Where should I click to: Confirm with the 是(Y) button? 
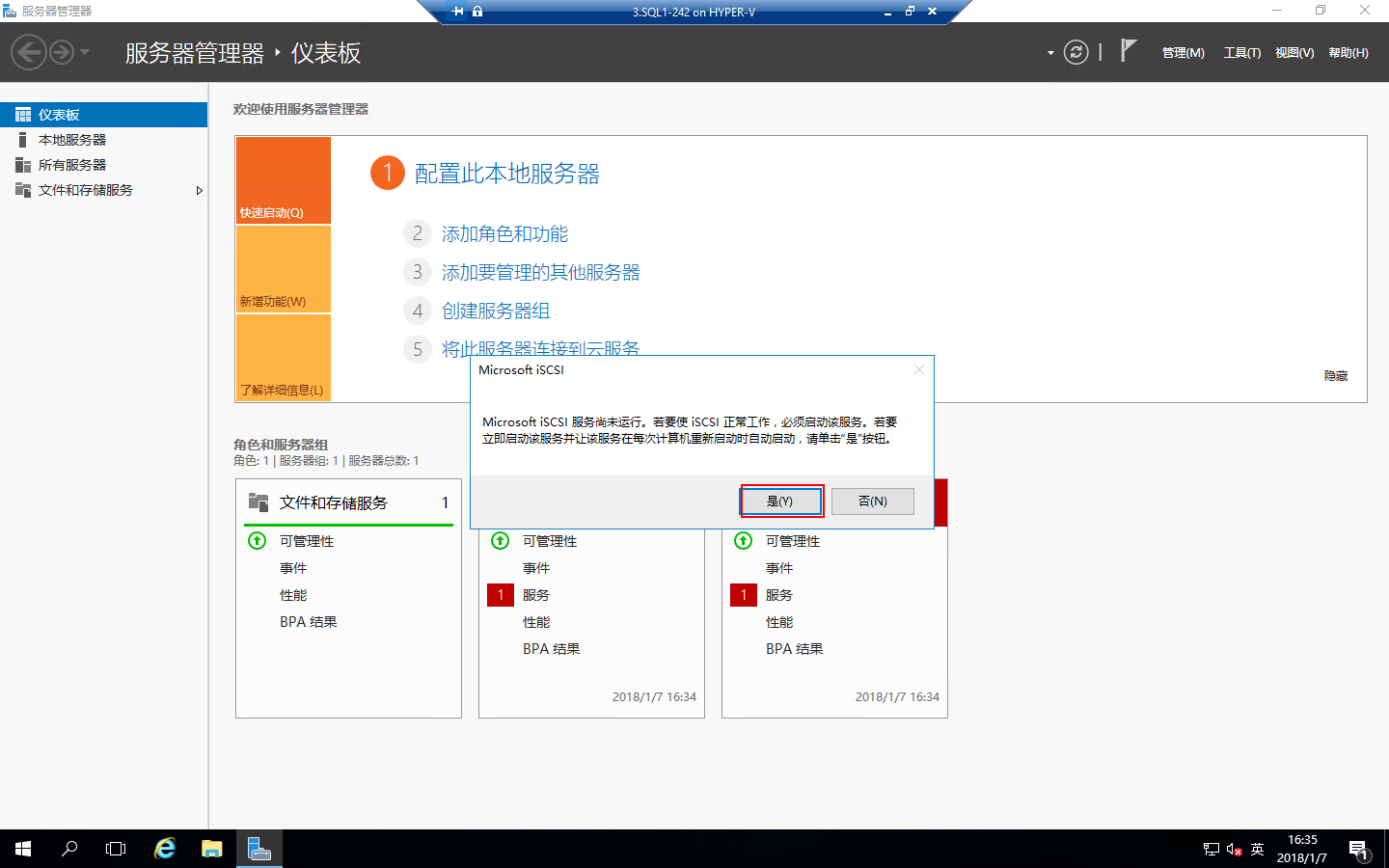(x=780, y=502)
